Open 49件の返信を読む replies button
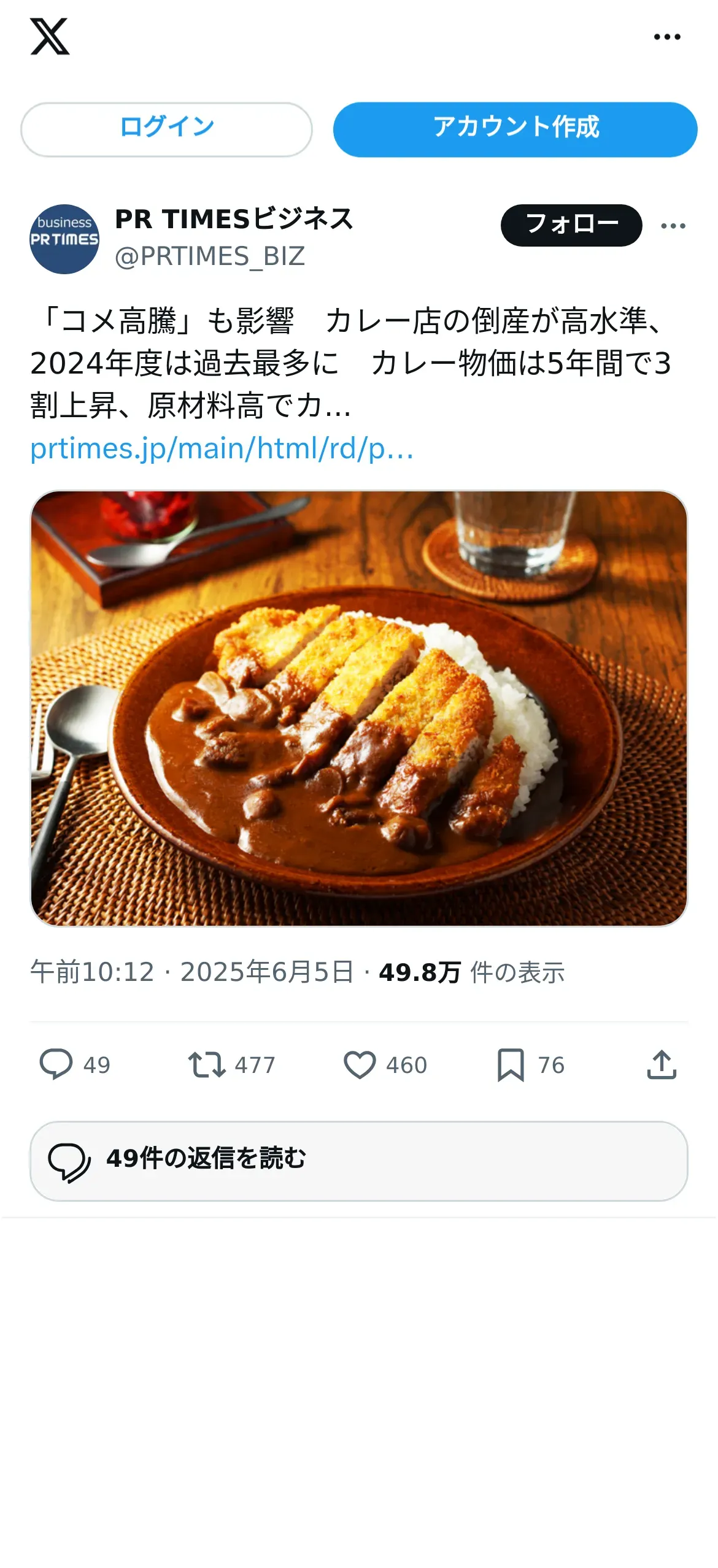 coord(359,1161)
